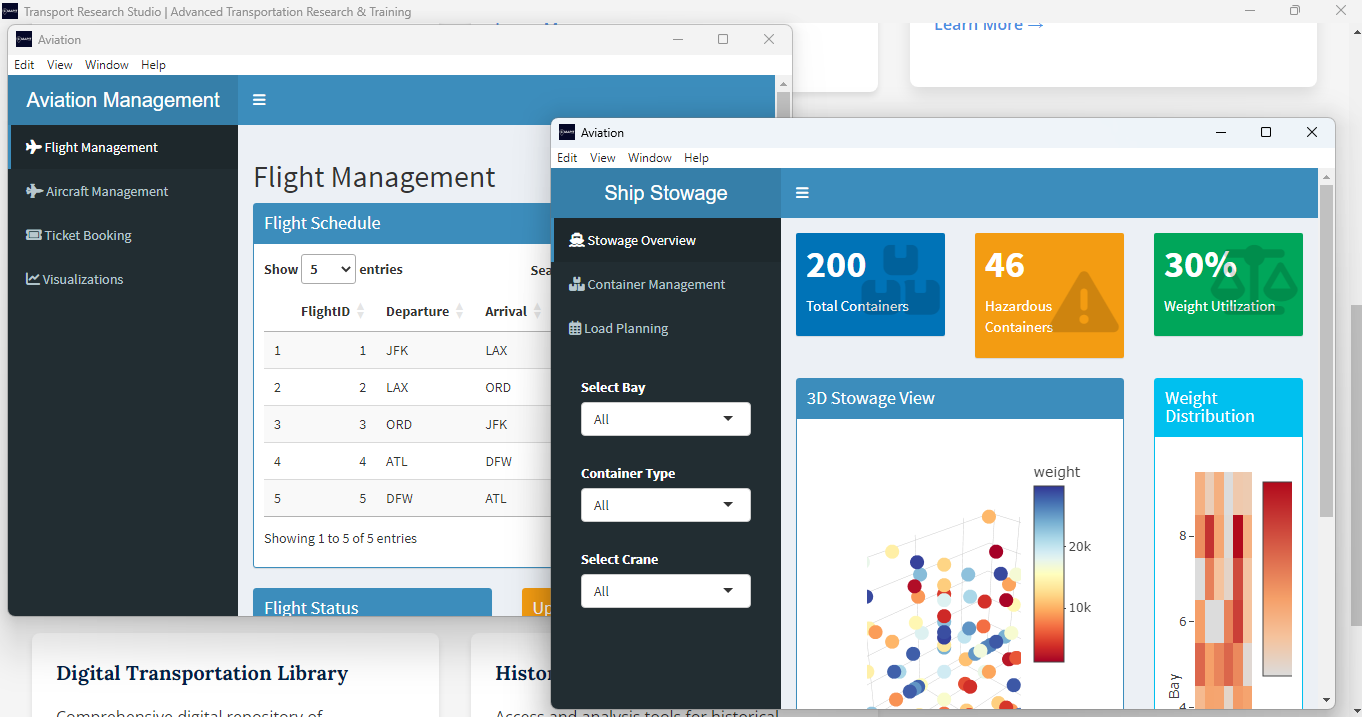This screenshot has height=717, width=1362.
Task: Open the Window menu in Ship Stowage
Action: click(649, 158)
